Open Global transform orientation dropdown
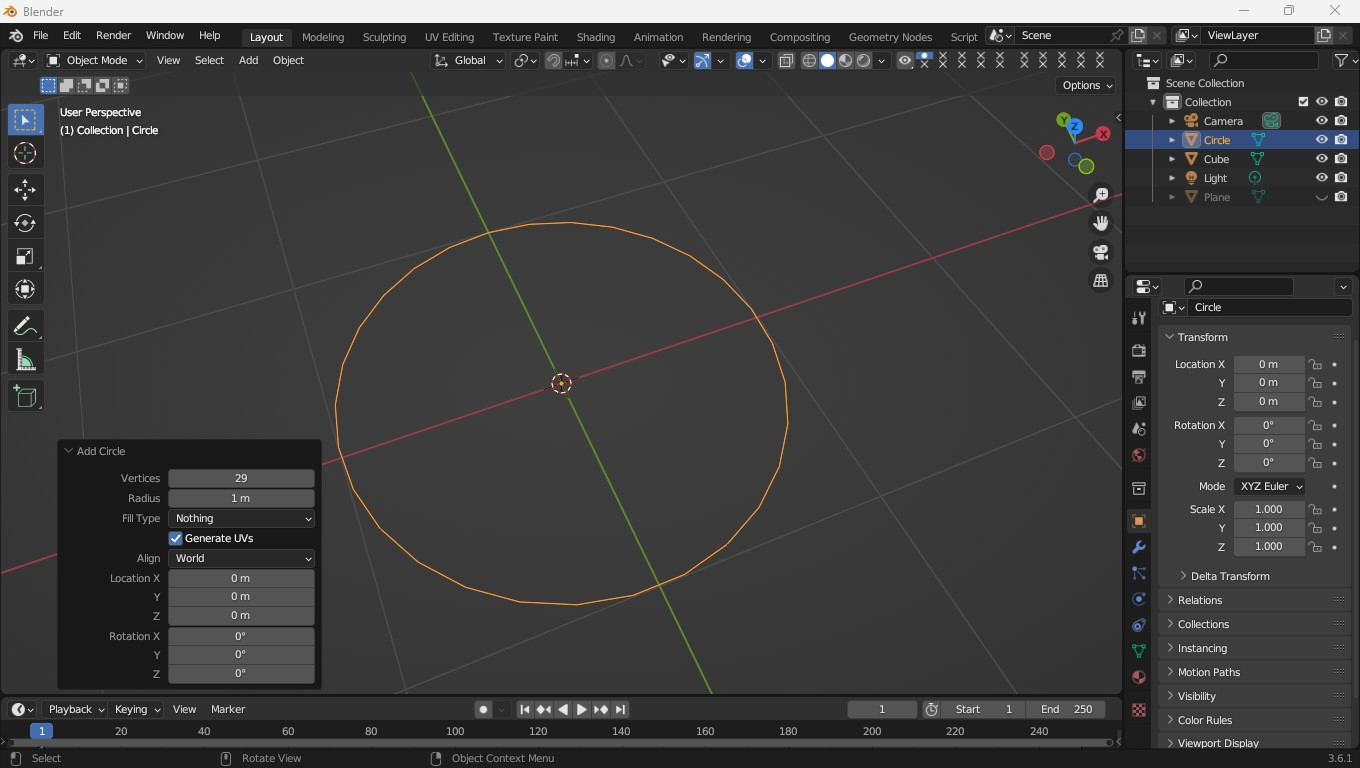 pyautogui.click(x=469, y=60)
